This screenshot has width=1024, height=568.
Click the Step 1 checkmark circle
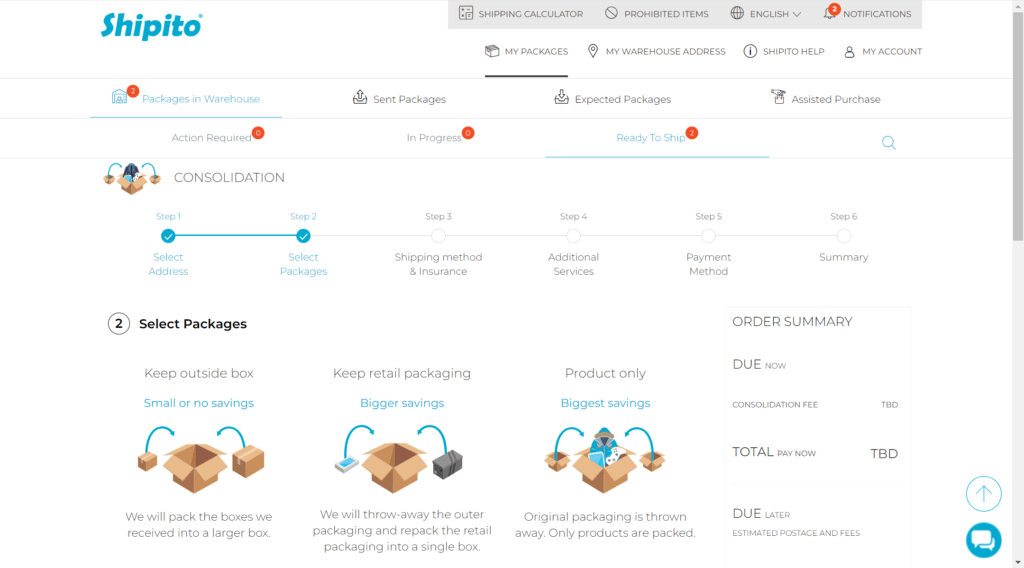click(168, 236)
